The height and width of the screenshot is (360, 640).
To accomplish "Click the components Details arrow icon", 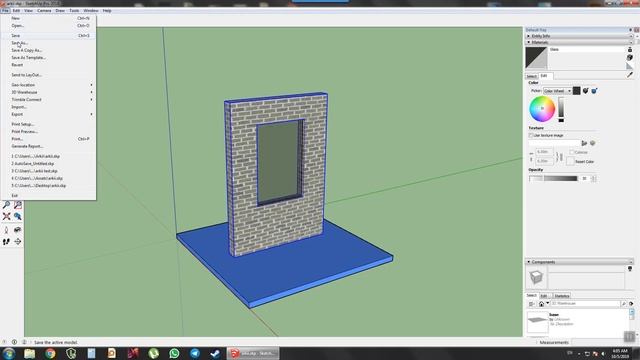I will pyautogui.click(x=631, y=304).
